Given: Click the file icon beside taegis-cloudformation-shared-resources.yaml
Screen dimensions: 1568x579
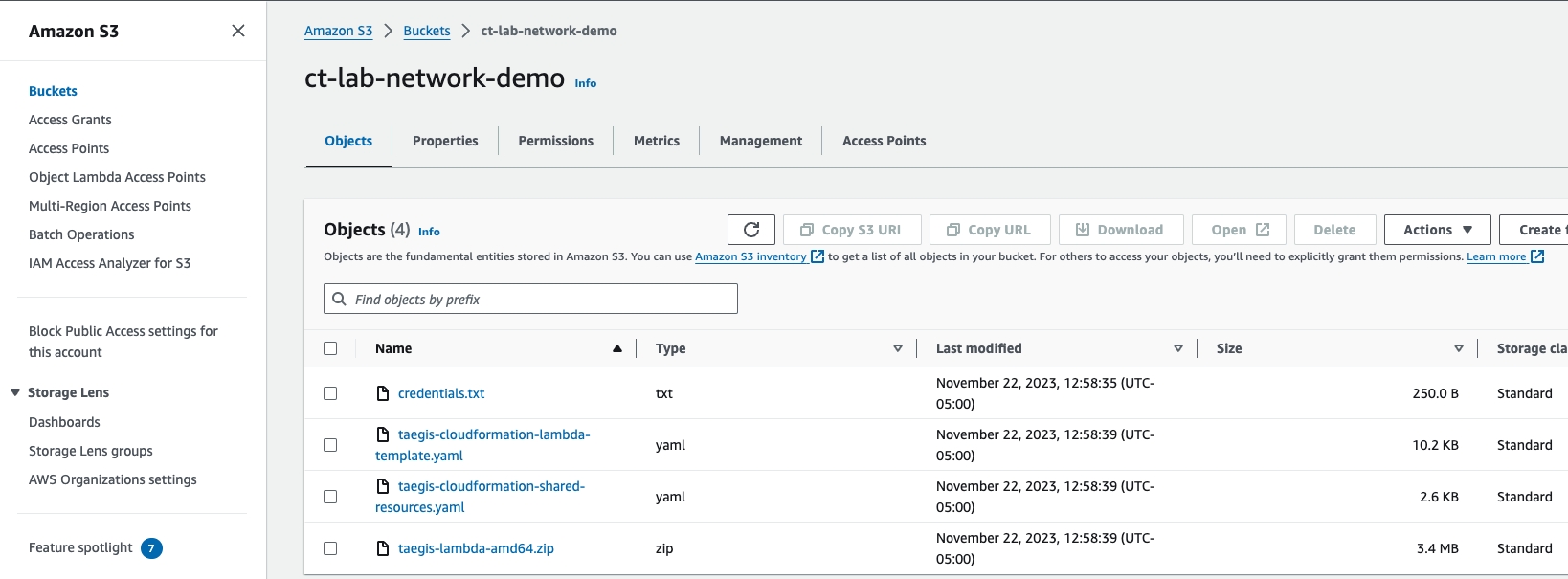Looking at the screenshot, I should [x=383, y=486].
